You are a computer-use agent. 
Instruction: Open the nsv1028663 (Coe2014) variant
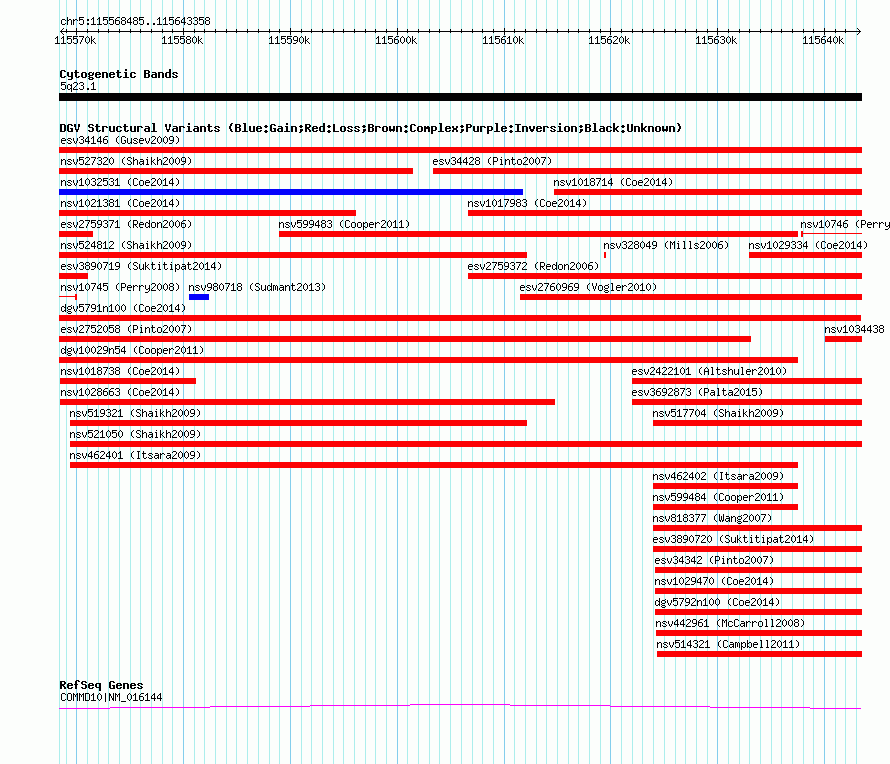click(120, 392)
